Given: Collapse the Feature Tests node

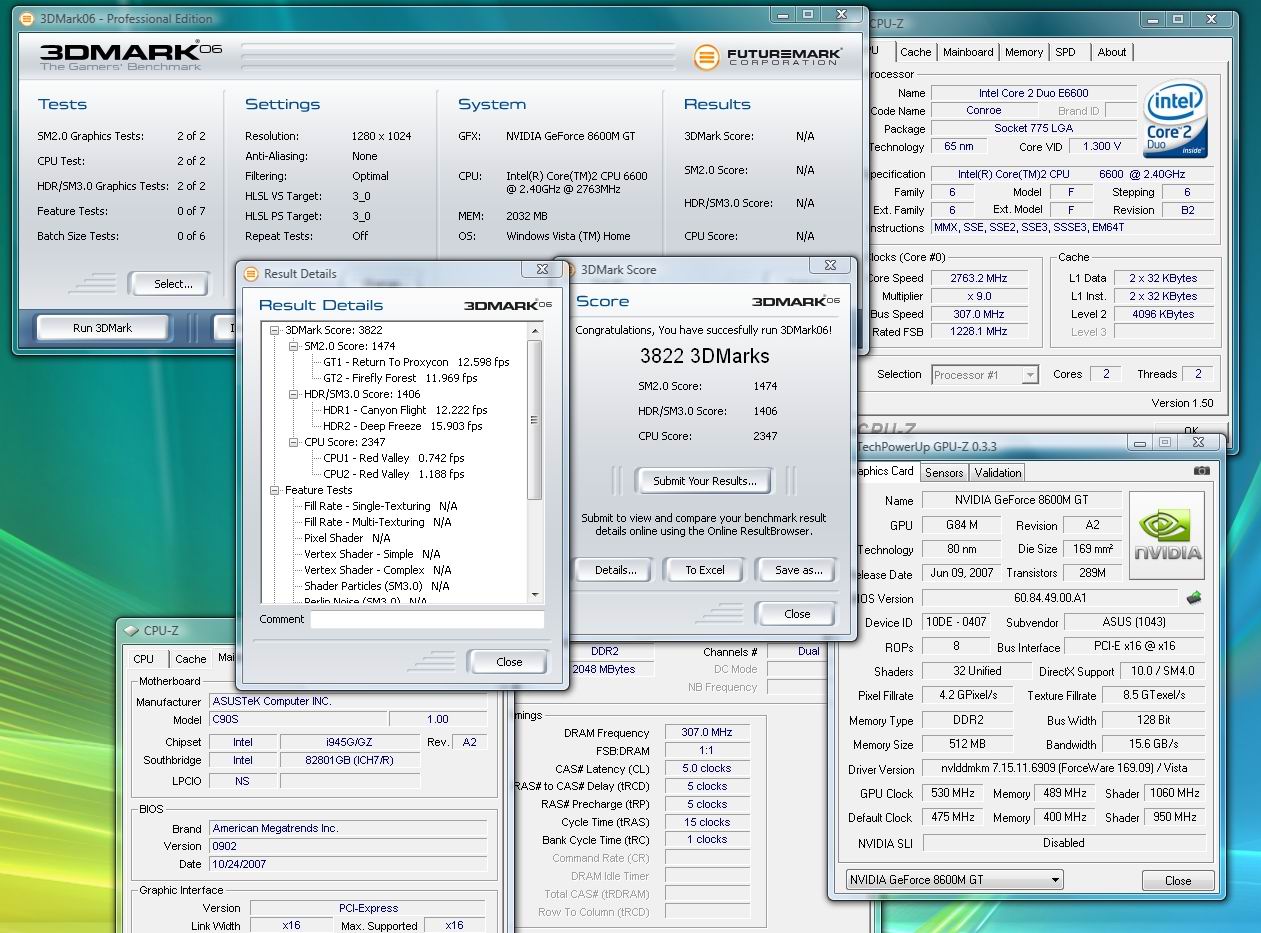Looking at the screenshot, I should tap(276, 490).
